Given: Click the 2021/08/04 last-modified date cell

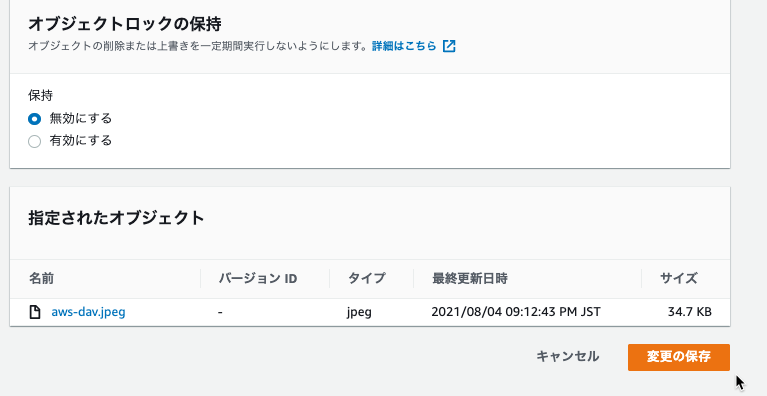Looking at the screenshot, I should click(516, 312).
